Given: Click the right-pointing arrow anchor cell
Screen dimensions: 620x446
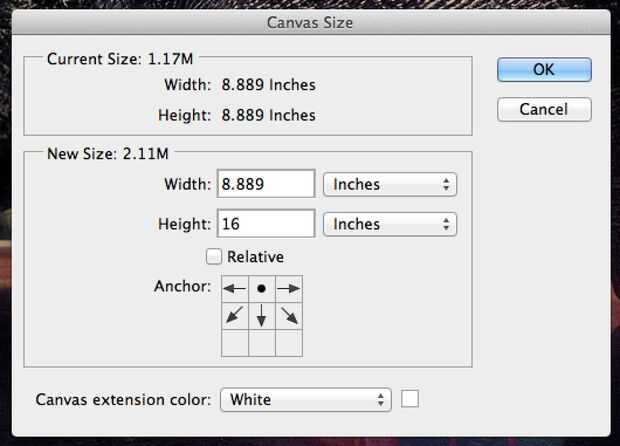Looking at the screenshot, I should [288, 288].
